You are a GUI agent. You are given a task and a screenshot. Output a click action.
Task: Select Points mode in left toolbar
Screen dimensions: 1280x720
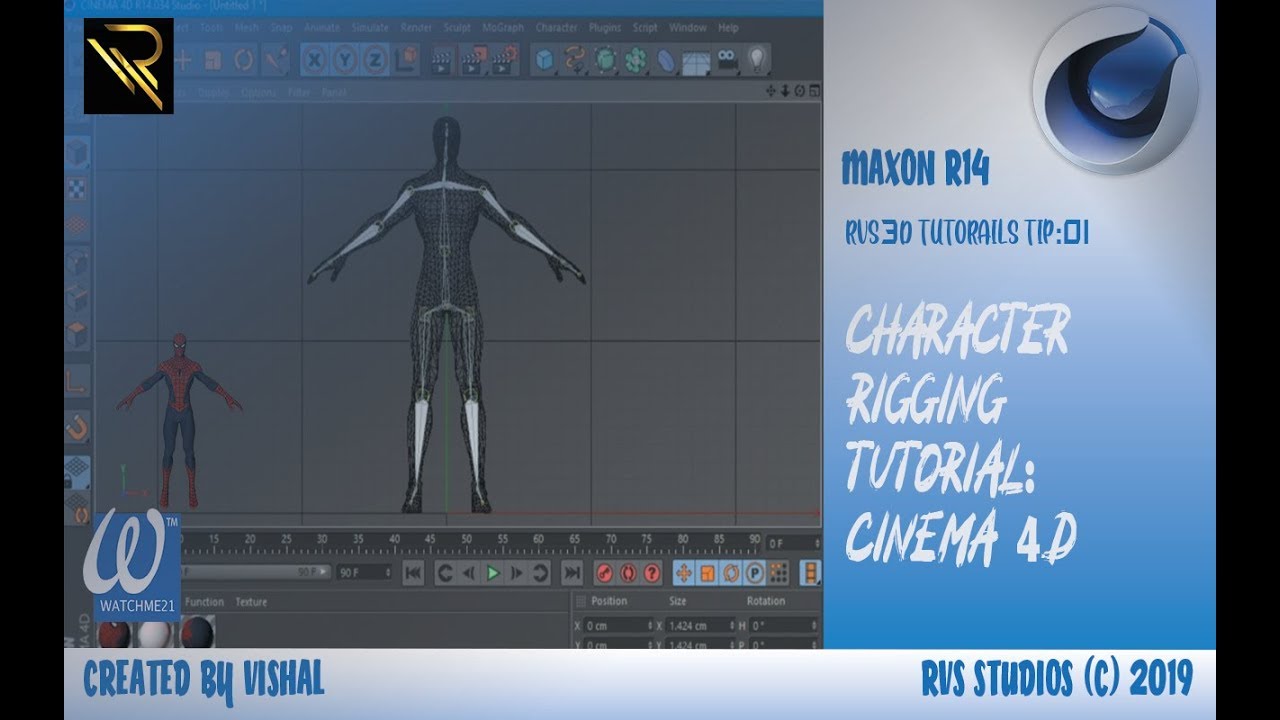pos(77,263)
